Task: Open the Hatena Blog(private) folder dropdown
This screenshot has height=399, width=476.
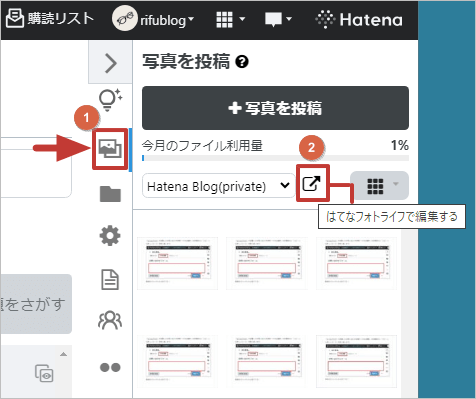Action: tap(218, 186)
